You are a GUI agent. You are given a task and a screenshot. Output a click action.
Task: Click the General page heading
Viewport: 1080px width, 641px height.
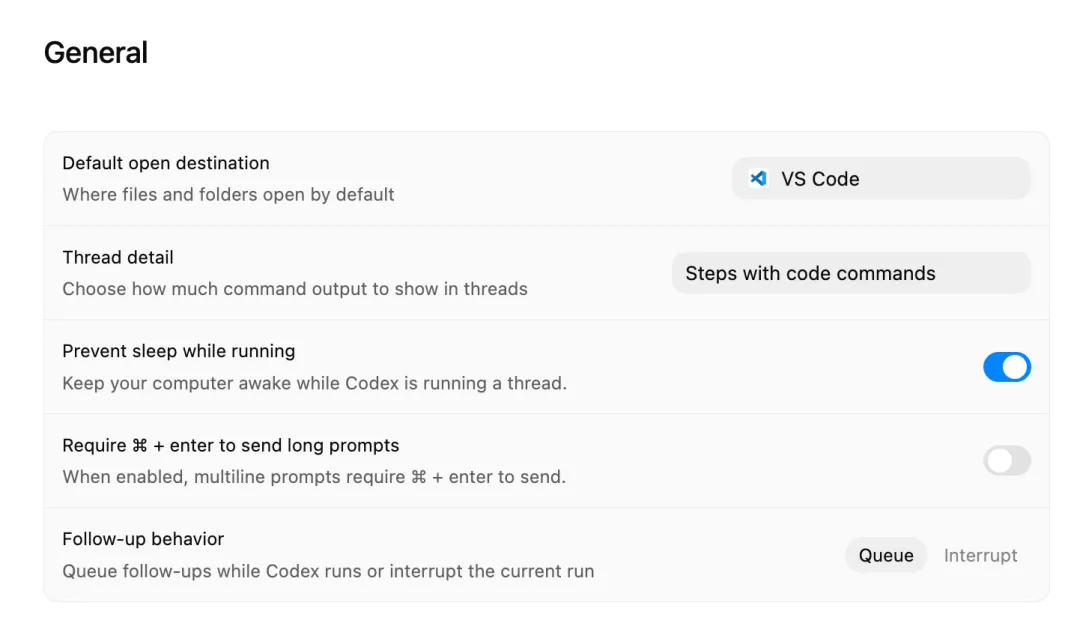96,53
